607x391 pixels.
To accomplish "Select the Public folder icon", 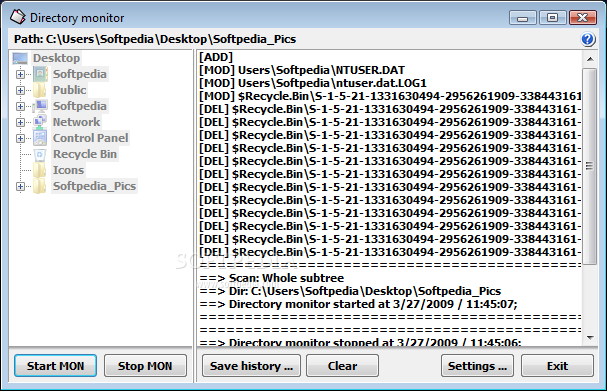I will pyautogui.click(x=40, y=90).
